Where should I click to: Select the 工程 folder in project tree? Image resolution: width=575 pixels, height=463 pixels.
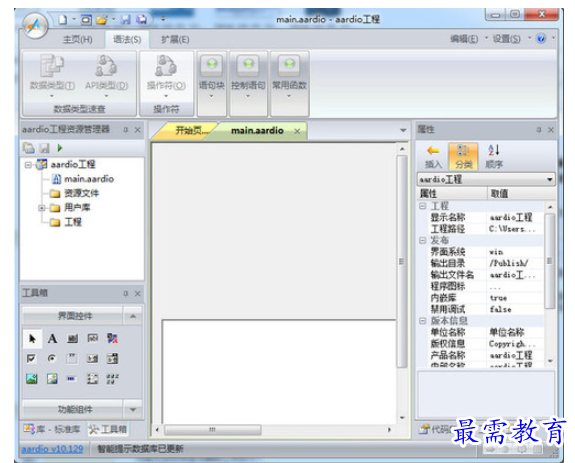click(73, 222)
